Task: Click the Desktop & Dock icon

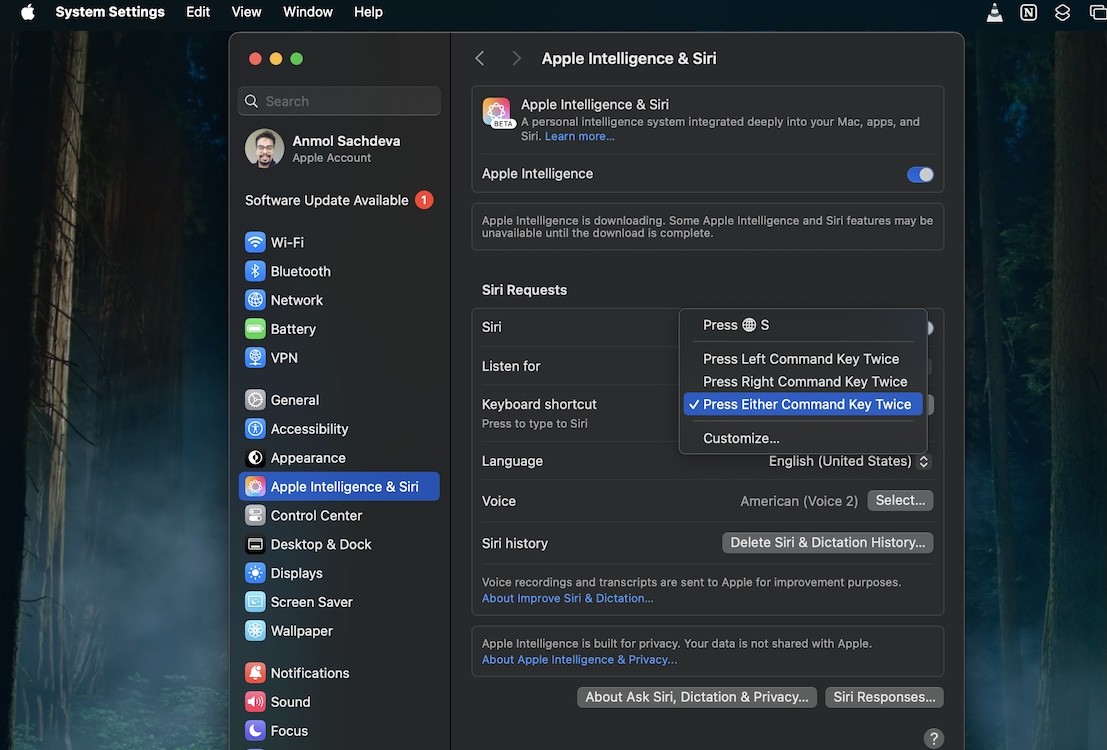Action: (x=255, y=544)
